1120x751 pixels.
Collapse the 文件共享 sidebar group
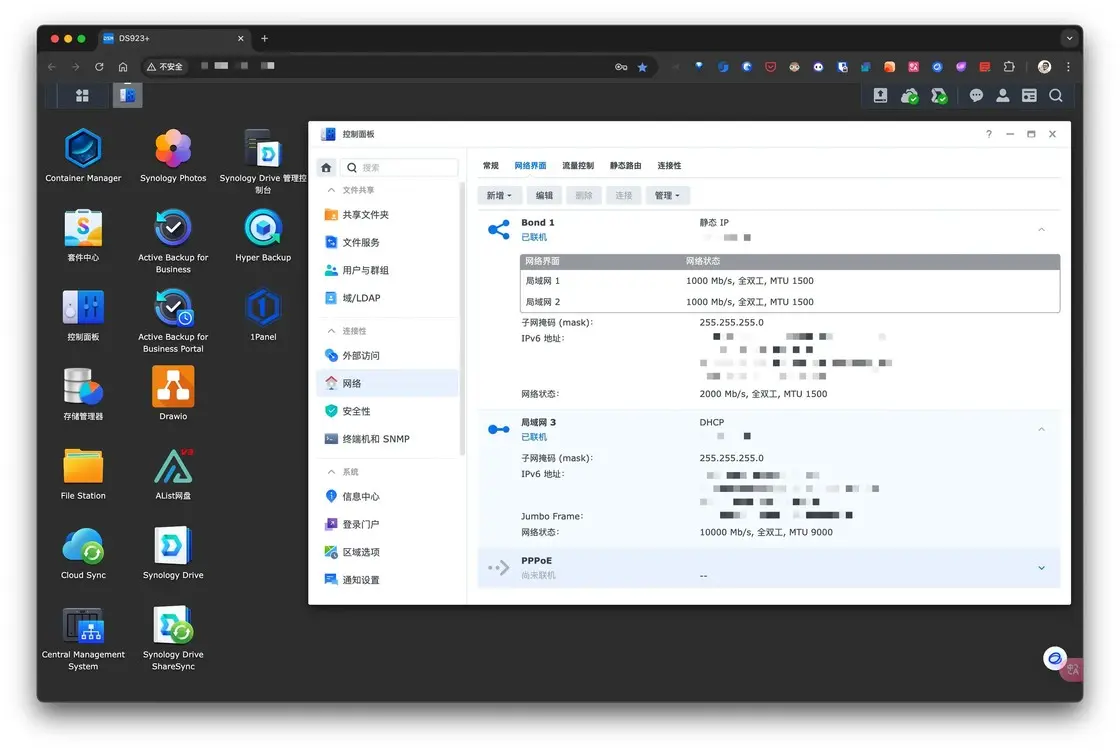331,190
